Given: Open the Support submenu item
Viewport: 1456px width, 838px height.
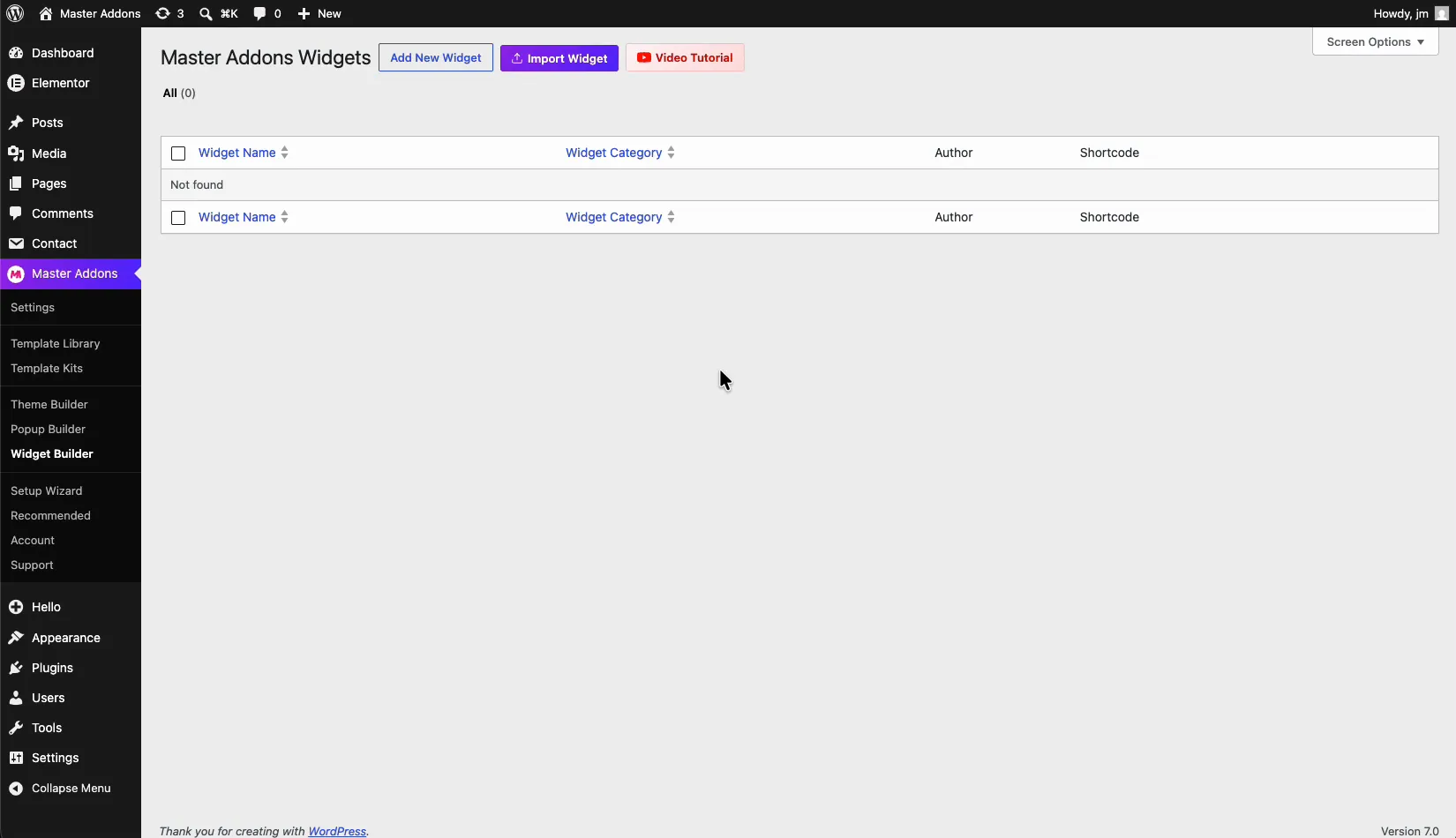Looking at the screenshot, I should (32, 565).
